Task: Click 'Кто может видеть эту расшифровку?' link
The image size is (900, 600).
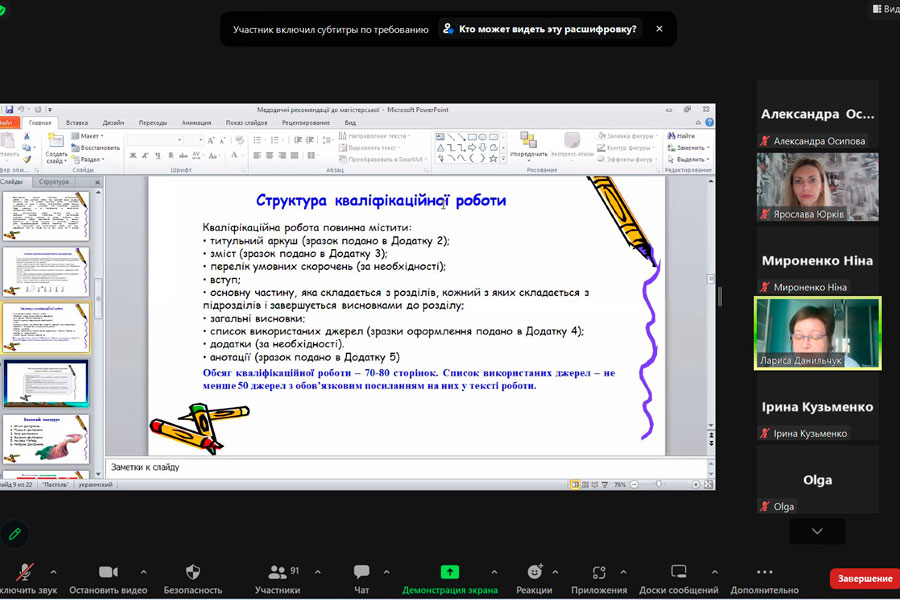Action: point(547,29)
